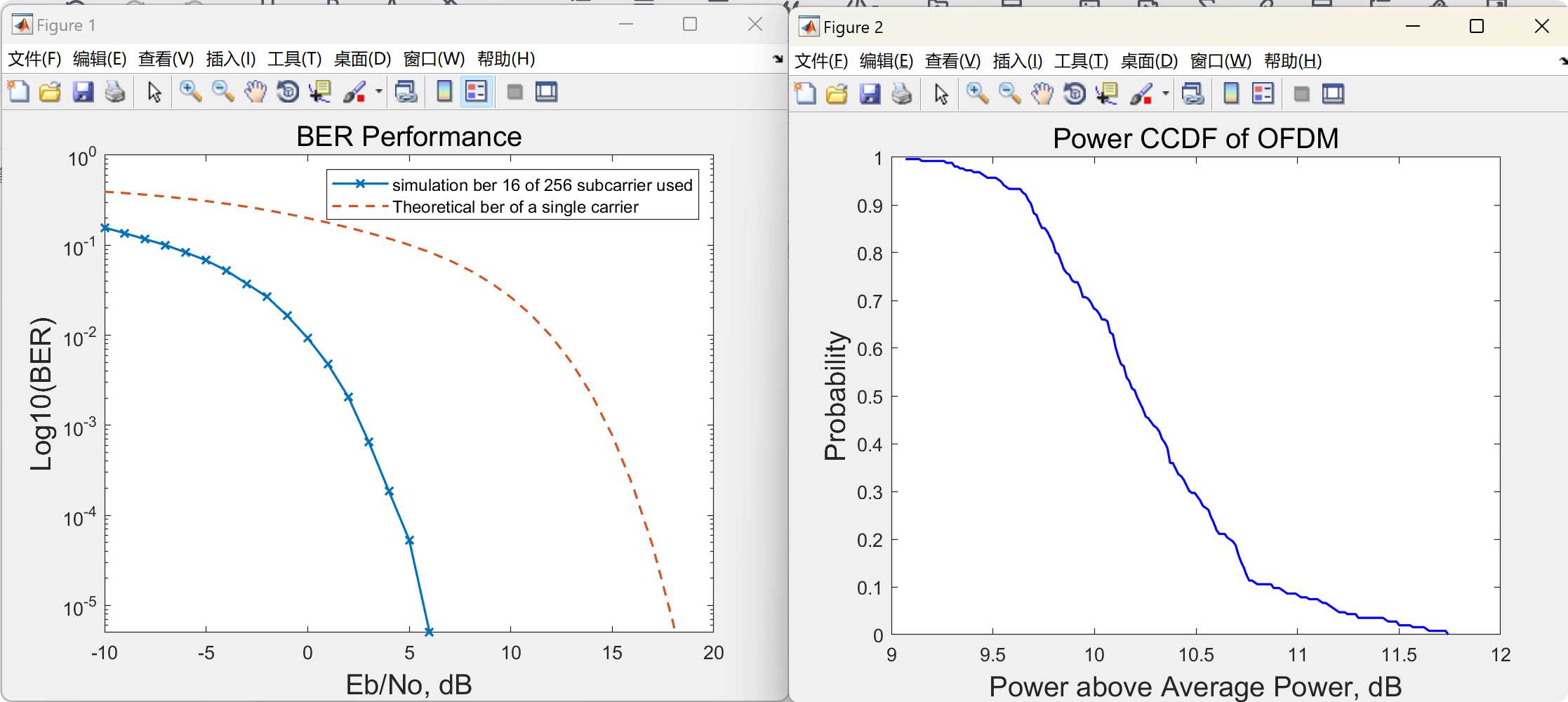Save figure icon in Figure 2

tap(870, 94)
